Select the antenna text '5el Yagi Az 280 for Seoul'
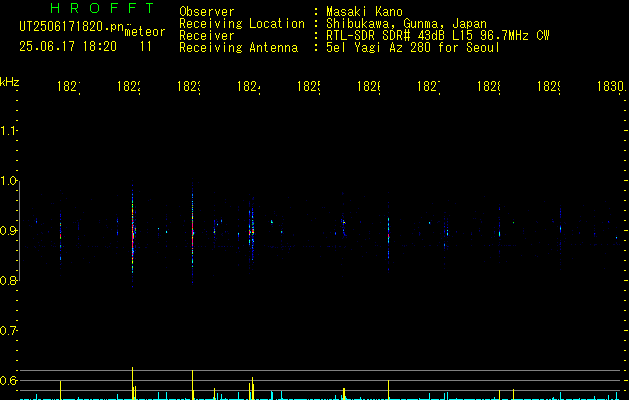629x400 pixels. [x=413, y=48]
